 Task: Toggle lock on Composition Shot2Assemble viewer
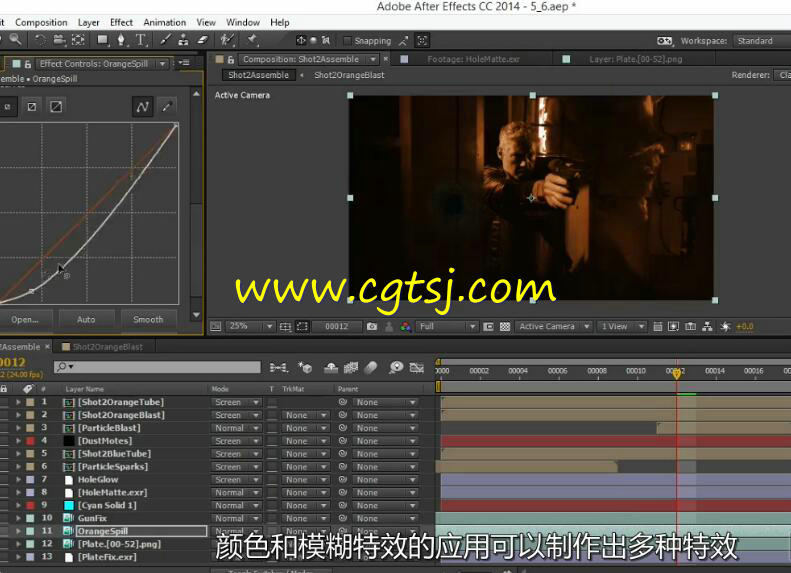[231, 60]
